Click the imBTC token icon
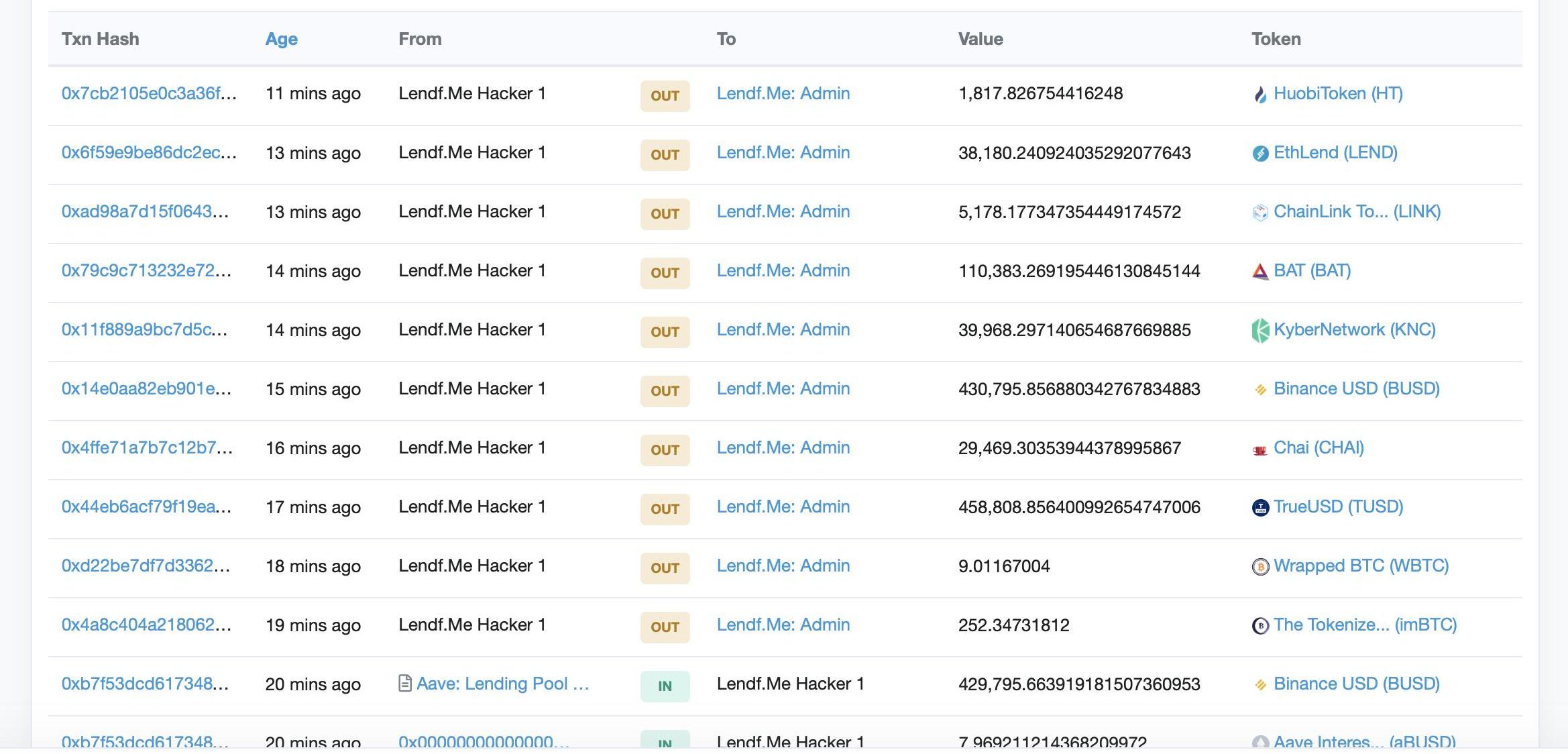This screenshot has width=1568, height=754. [1260, 626]
